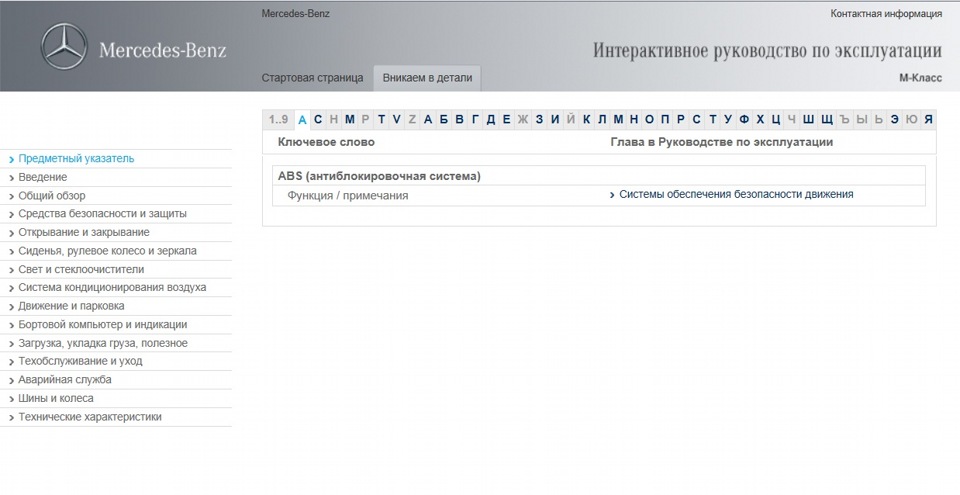Go to Свет и стеклоочистители

click(81, 270)
